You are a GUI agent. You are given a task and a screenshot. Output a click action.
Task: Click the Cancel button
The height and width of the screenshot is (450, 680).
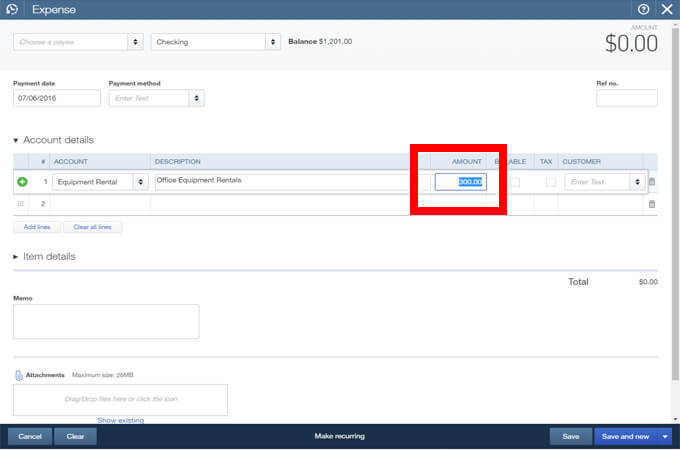[30, 437]
